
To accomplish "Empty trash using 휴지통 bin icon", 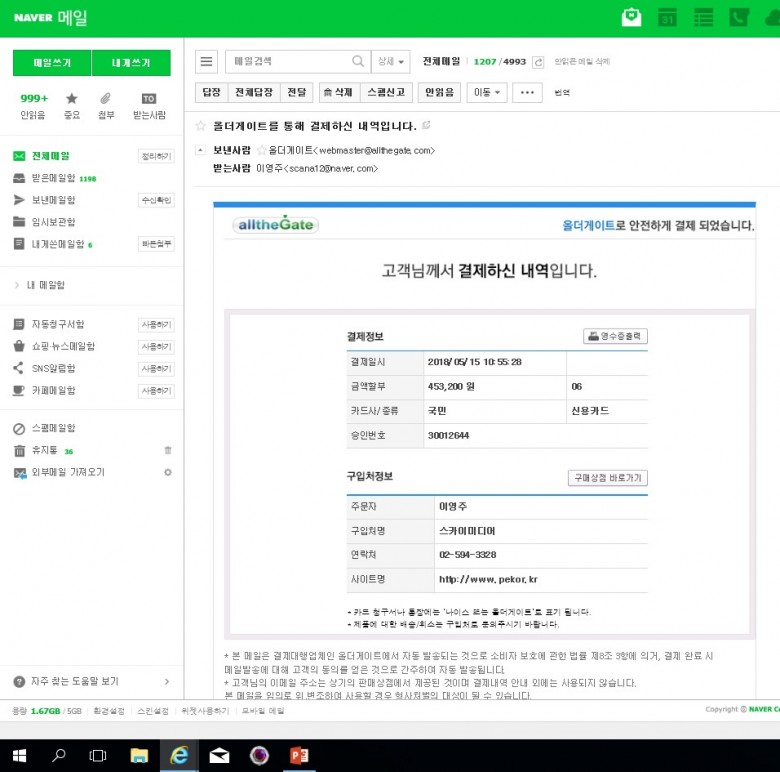I will (x=168, y=450).
